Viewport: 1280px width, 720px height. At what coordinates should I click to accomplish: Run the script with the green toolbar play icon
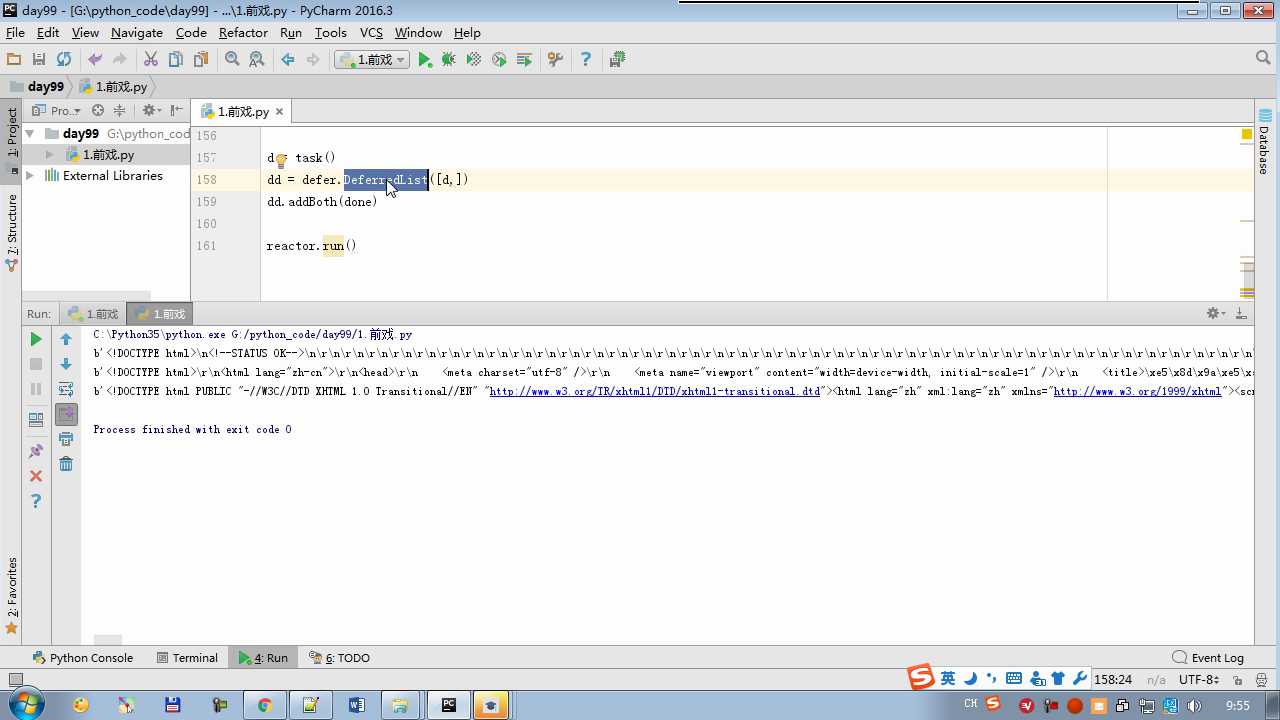click(425, 60)
